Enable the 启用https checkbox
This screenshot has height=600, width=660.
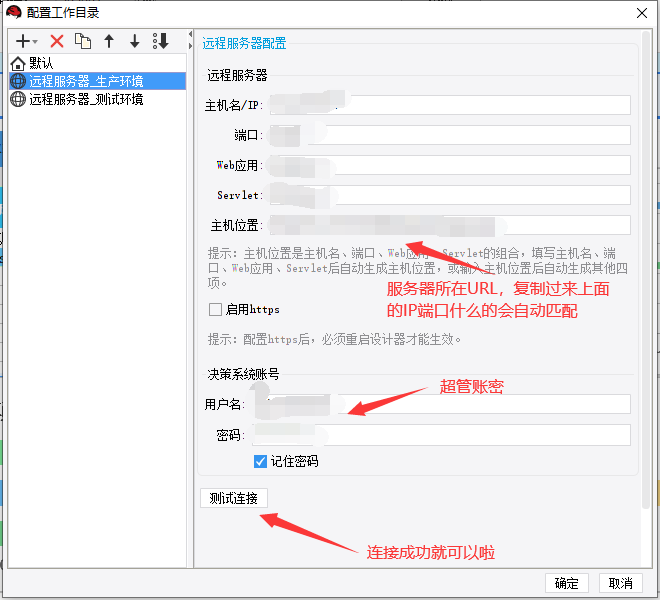pos(216,309)
